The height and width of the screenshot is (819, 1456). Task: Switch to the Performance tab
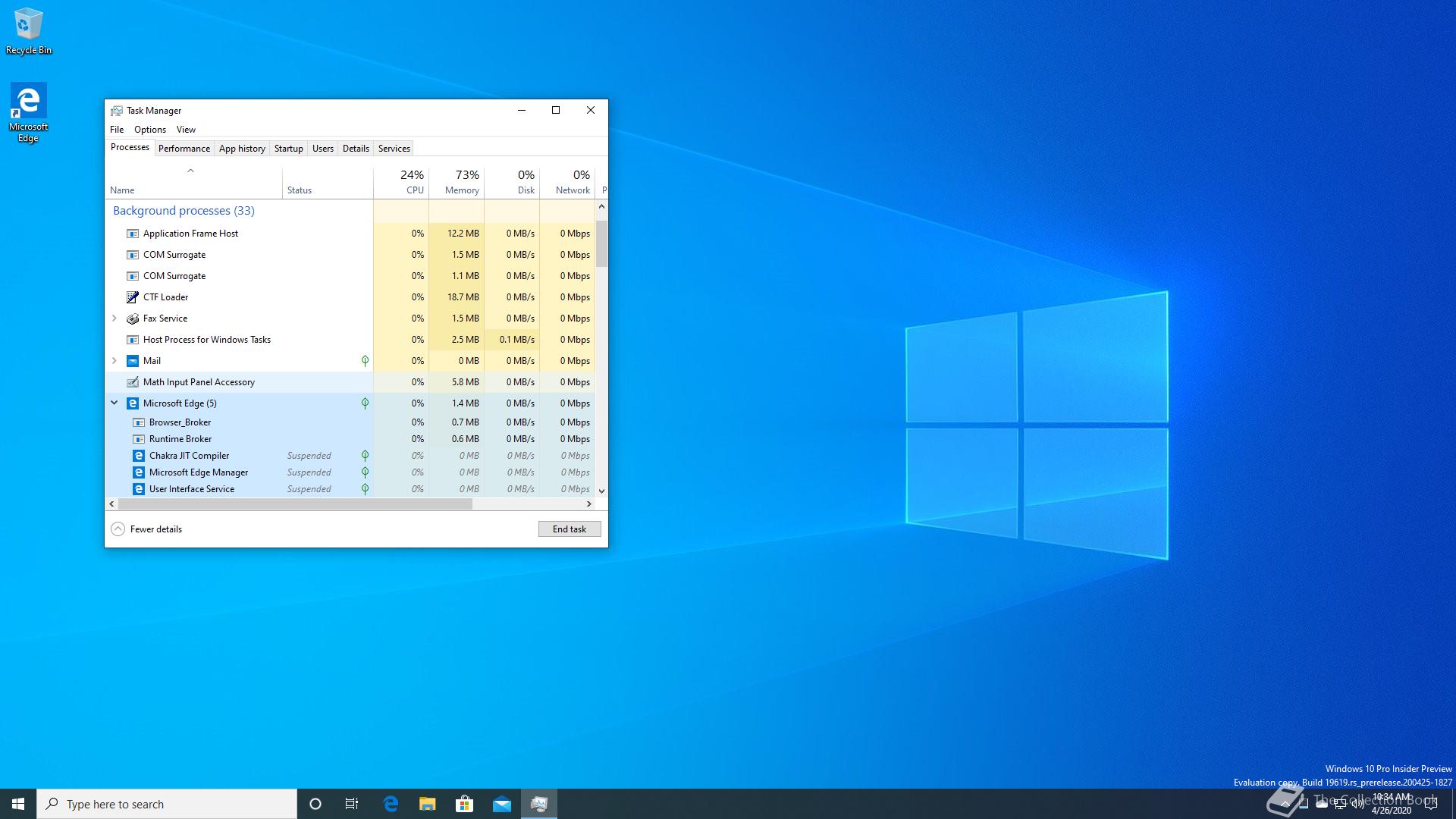(184, 149)
